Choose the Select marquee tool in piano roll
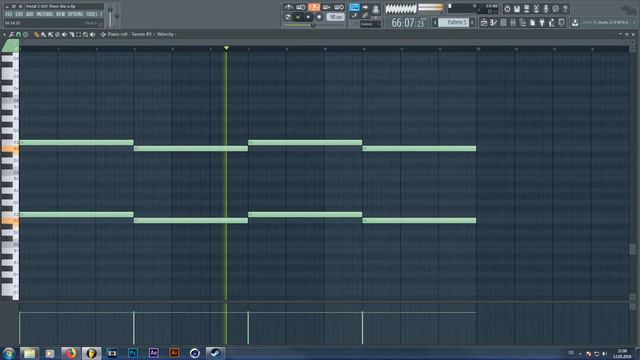This screenshot has height=360, width=640. tap(78, 35)
